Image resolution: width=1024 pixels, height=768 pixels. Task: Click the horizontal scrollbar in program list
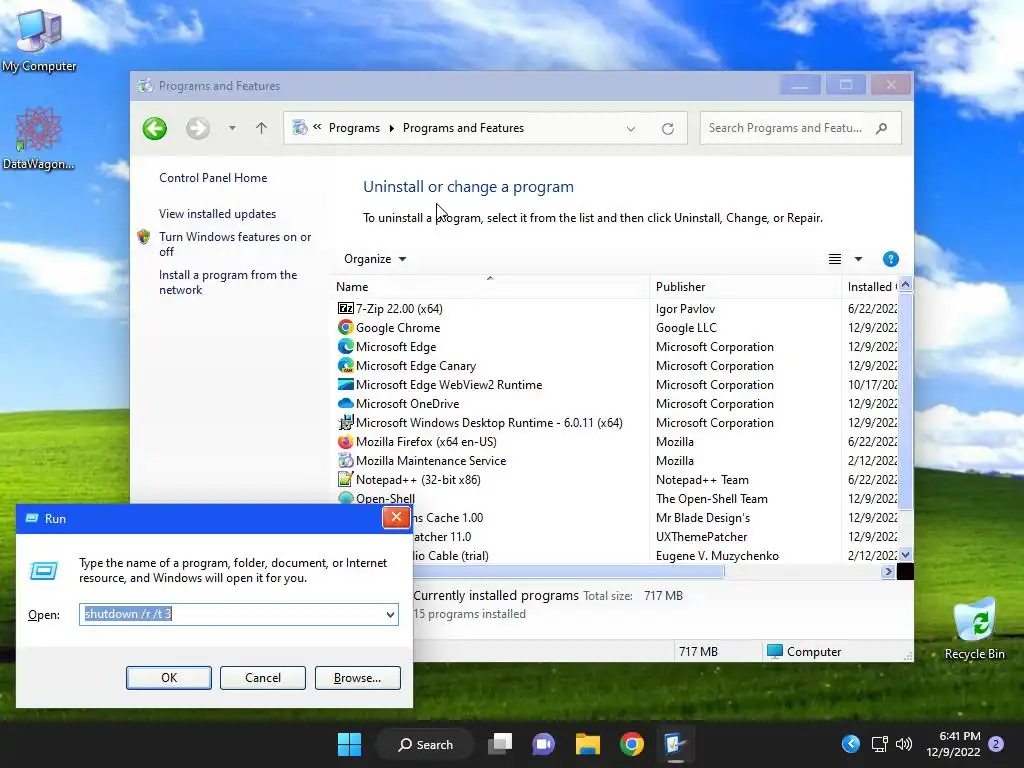pyautogui.click(x=568, y=571)
